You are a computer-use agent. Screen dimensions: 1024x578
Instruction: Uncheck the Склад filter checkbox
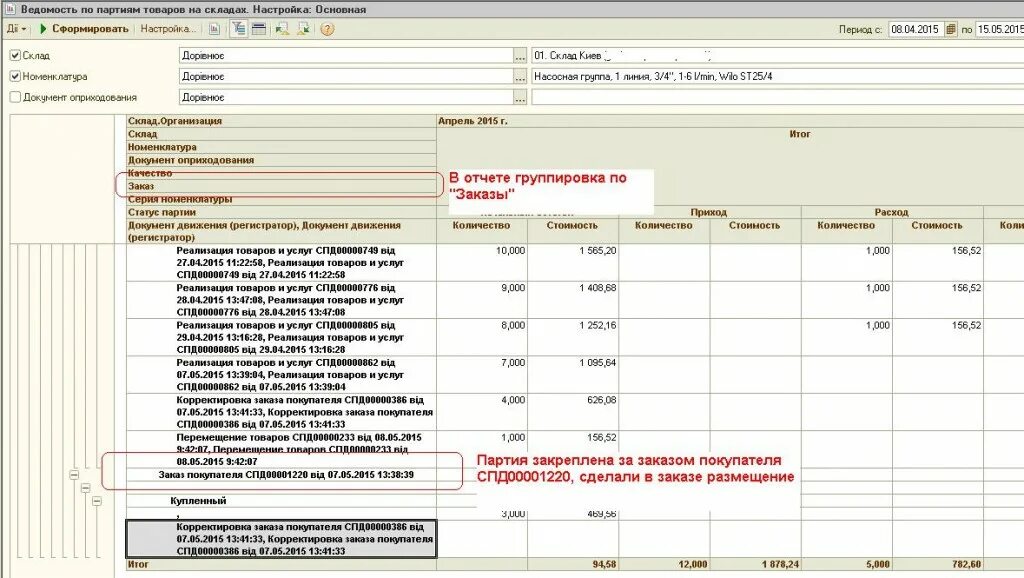click(x=15, y=56)
